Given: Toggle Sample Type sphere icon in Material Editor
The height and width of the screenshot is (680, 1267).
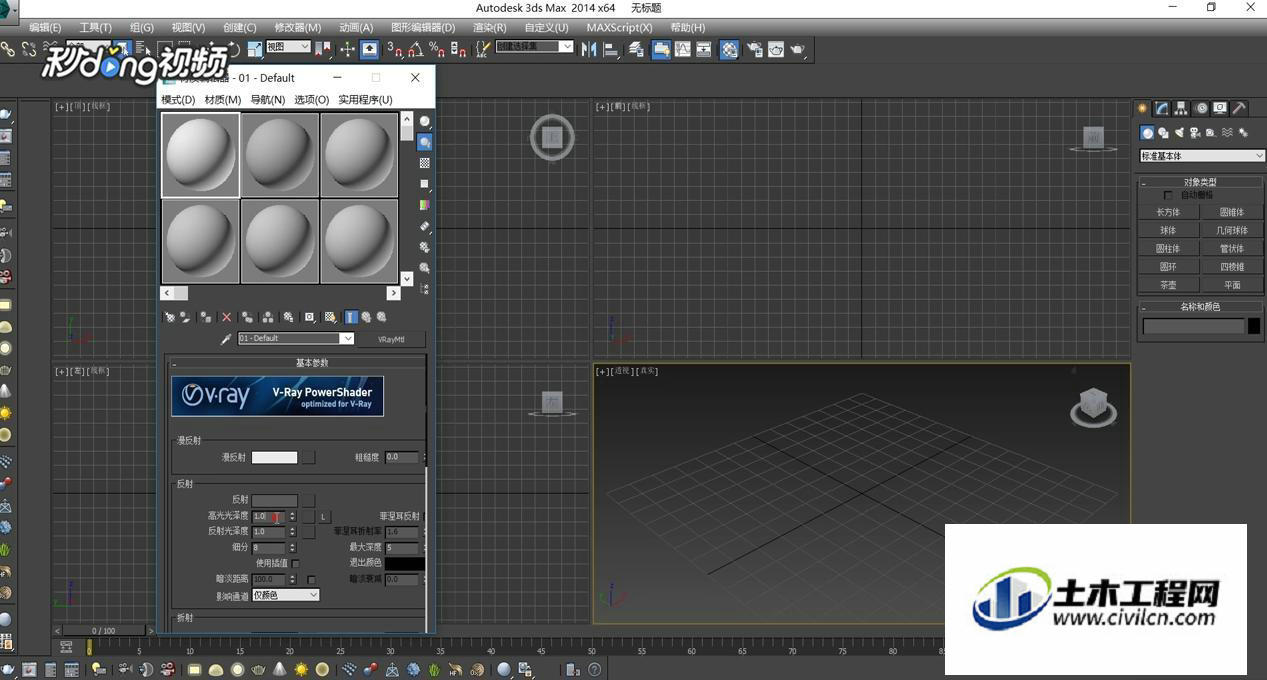Looking at the screenshot, I should (425, 121).
